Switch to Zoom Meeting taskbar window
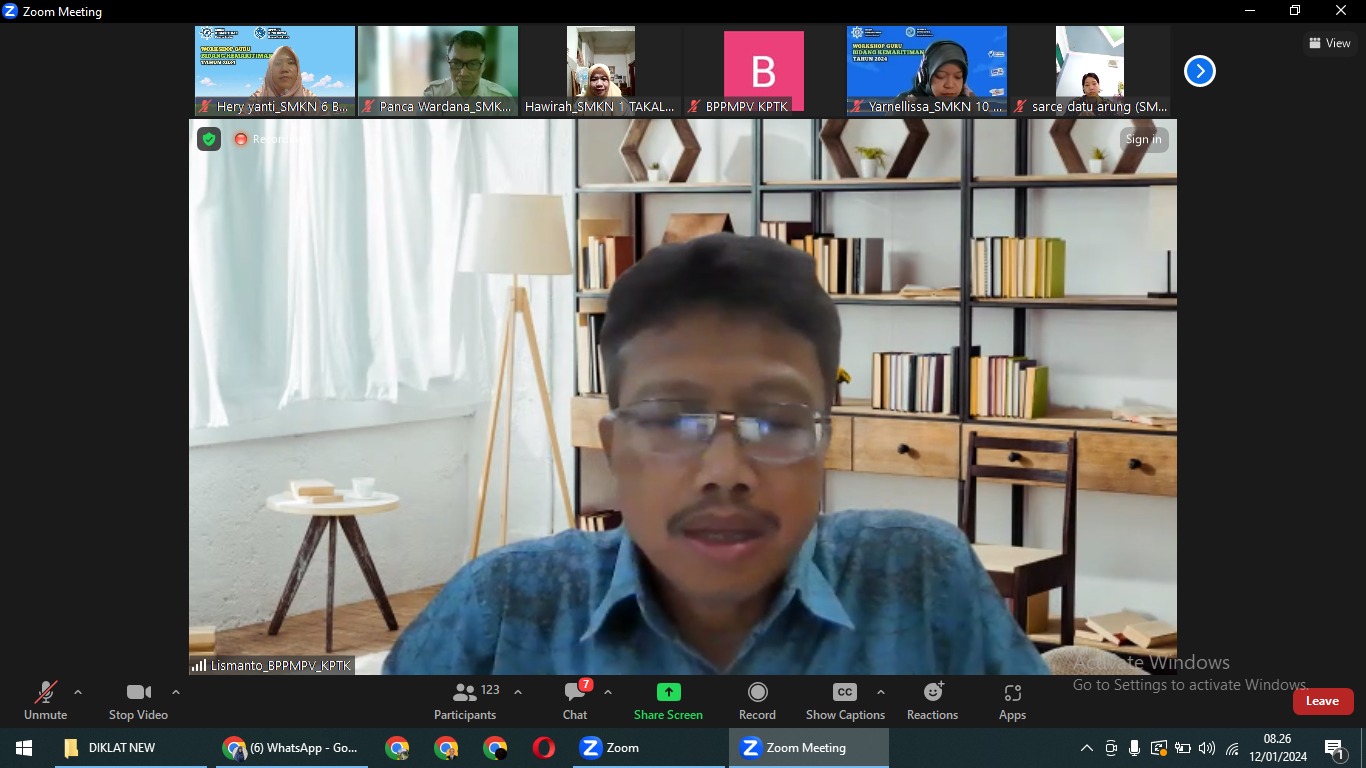1366x768 pixels. point(808,748)
